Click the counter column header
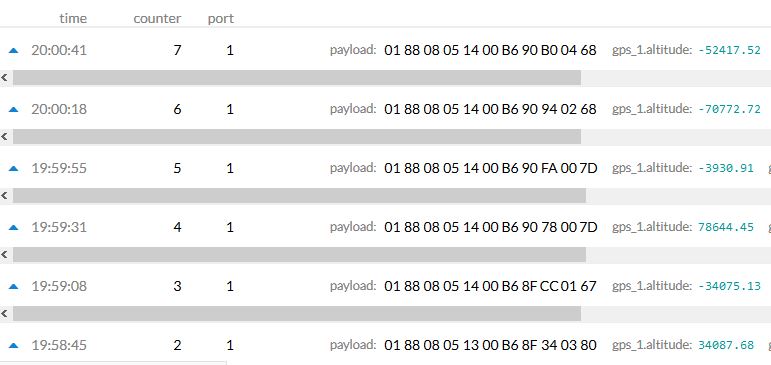771x365 pixels. (157, 19)
